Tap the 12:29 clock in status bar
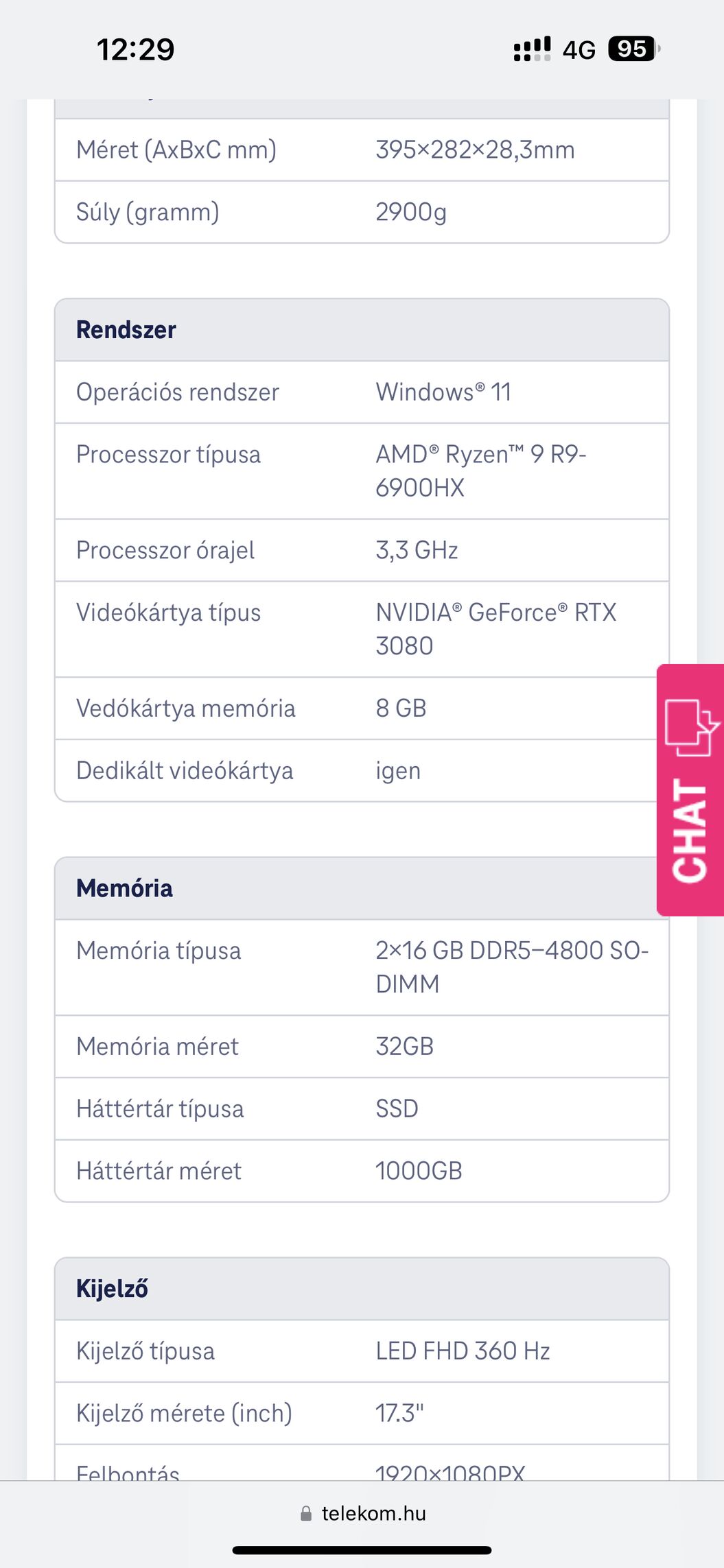 (x=135, y=49)
